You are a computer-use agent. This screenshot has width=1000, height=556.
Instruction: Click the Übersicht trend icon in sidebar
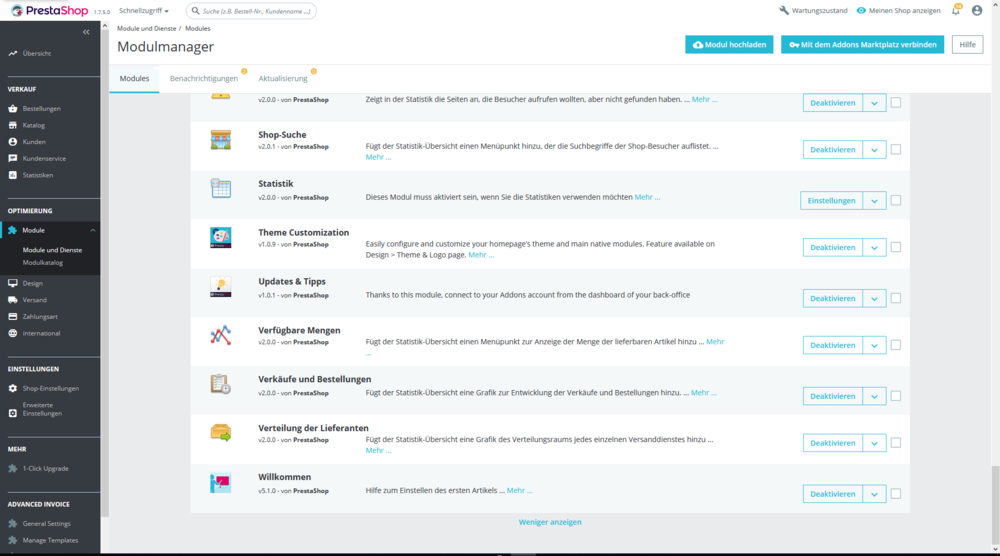tap(13, 54)
